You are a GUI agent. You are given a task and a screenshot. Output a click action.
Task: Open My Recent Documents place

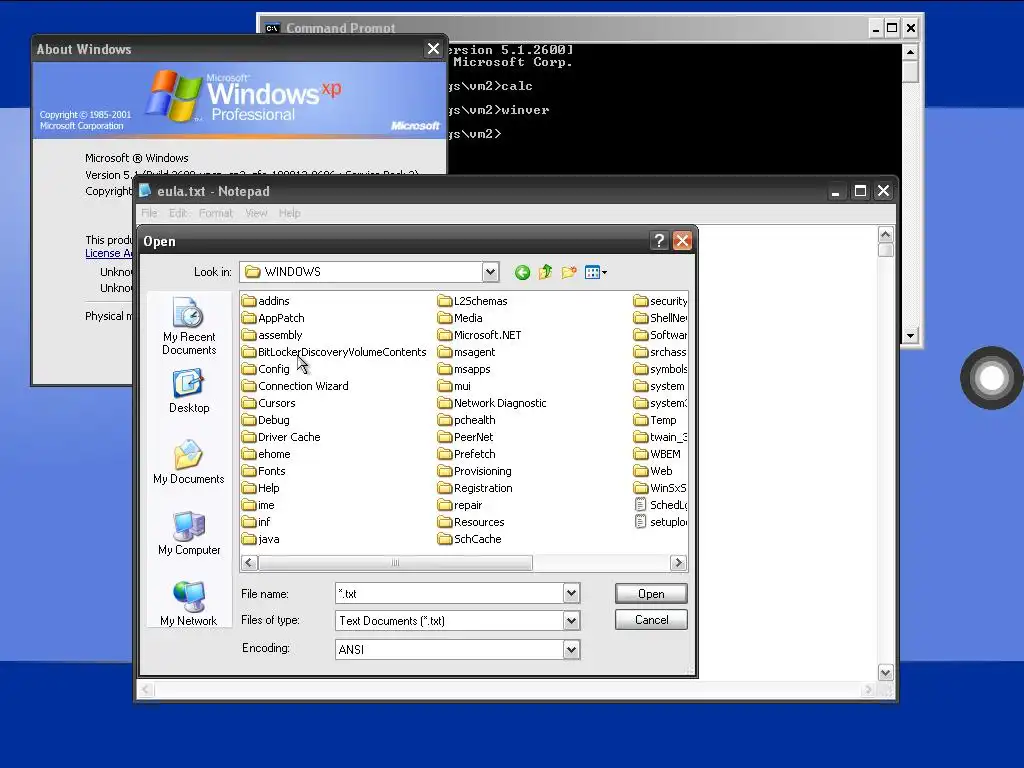pyautogui.click(x=189, y=326)
